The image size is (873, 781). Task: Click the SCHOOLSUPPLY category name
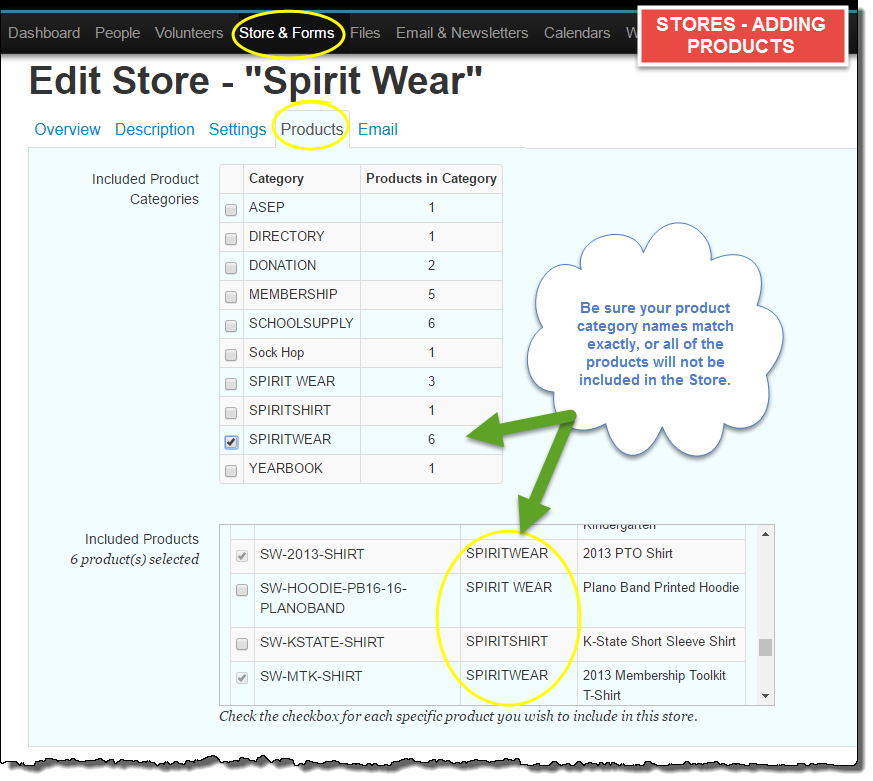[301, 323]
